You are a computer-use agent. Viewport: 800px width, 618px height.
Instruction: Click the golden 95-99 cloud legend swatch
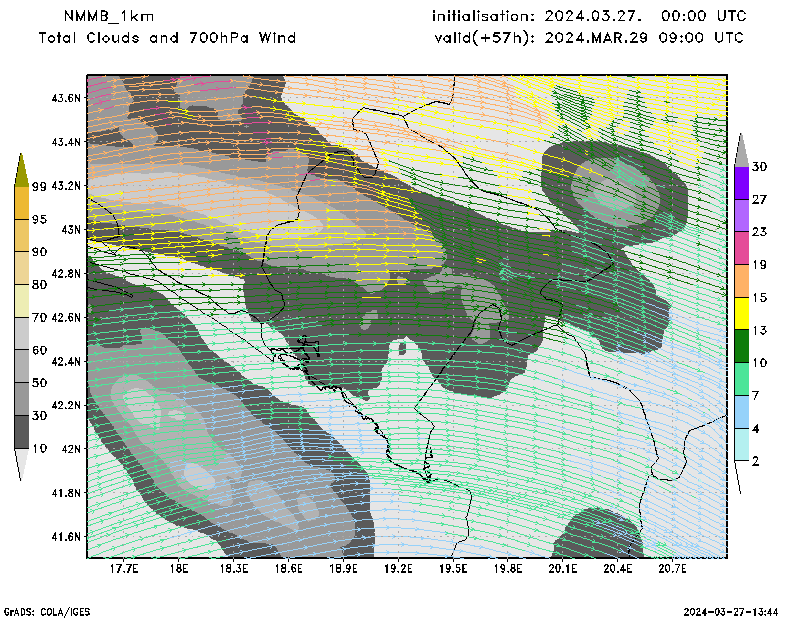[21, 203]
